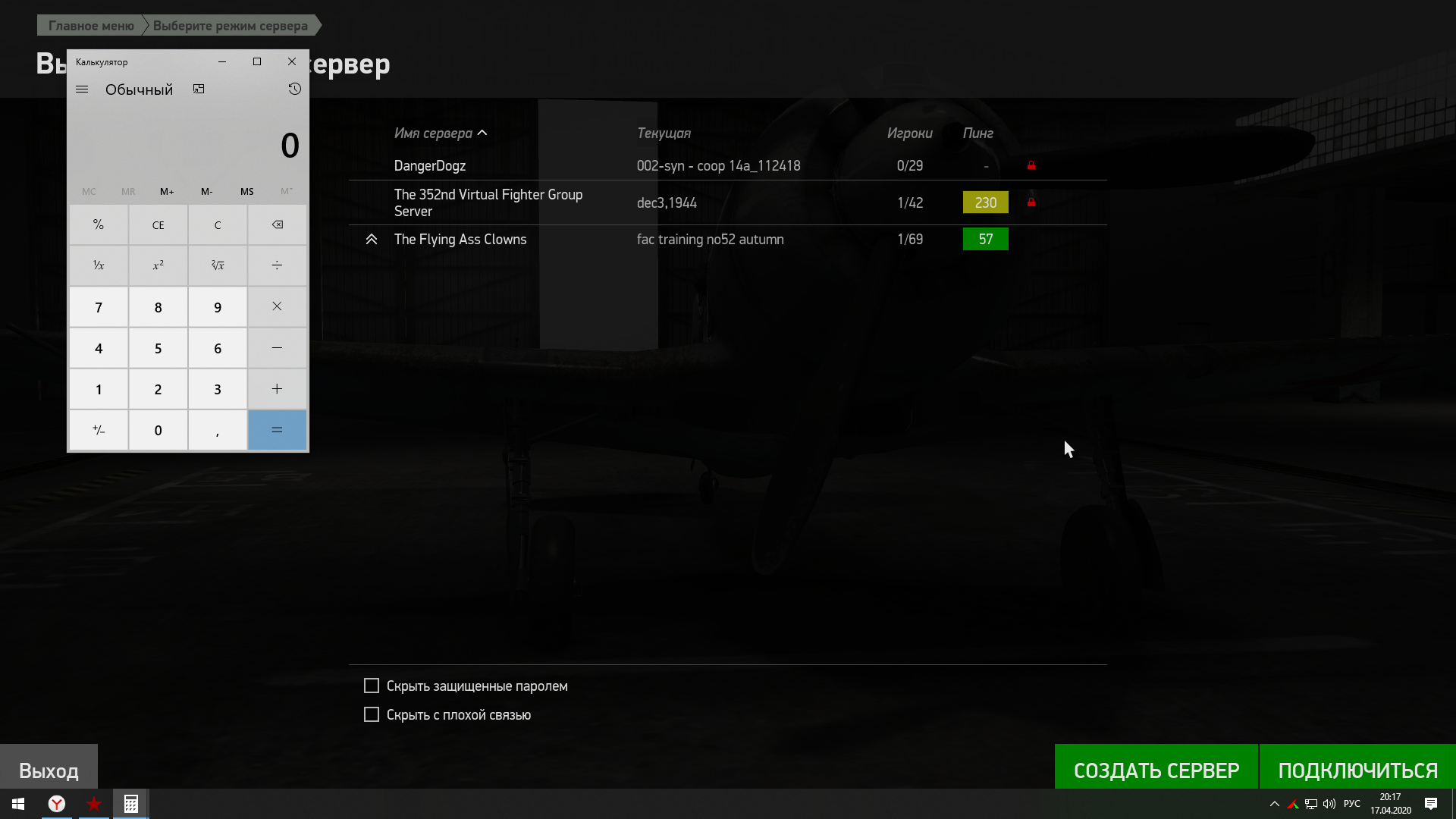
Task: Click the division operator key
Action: pos(278,265)
